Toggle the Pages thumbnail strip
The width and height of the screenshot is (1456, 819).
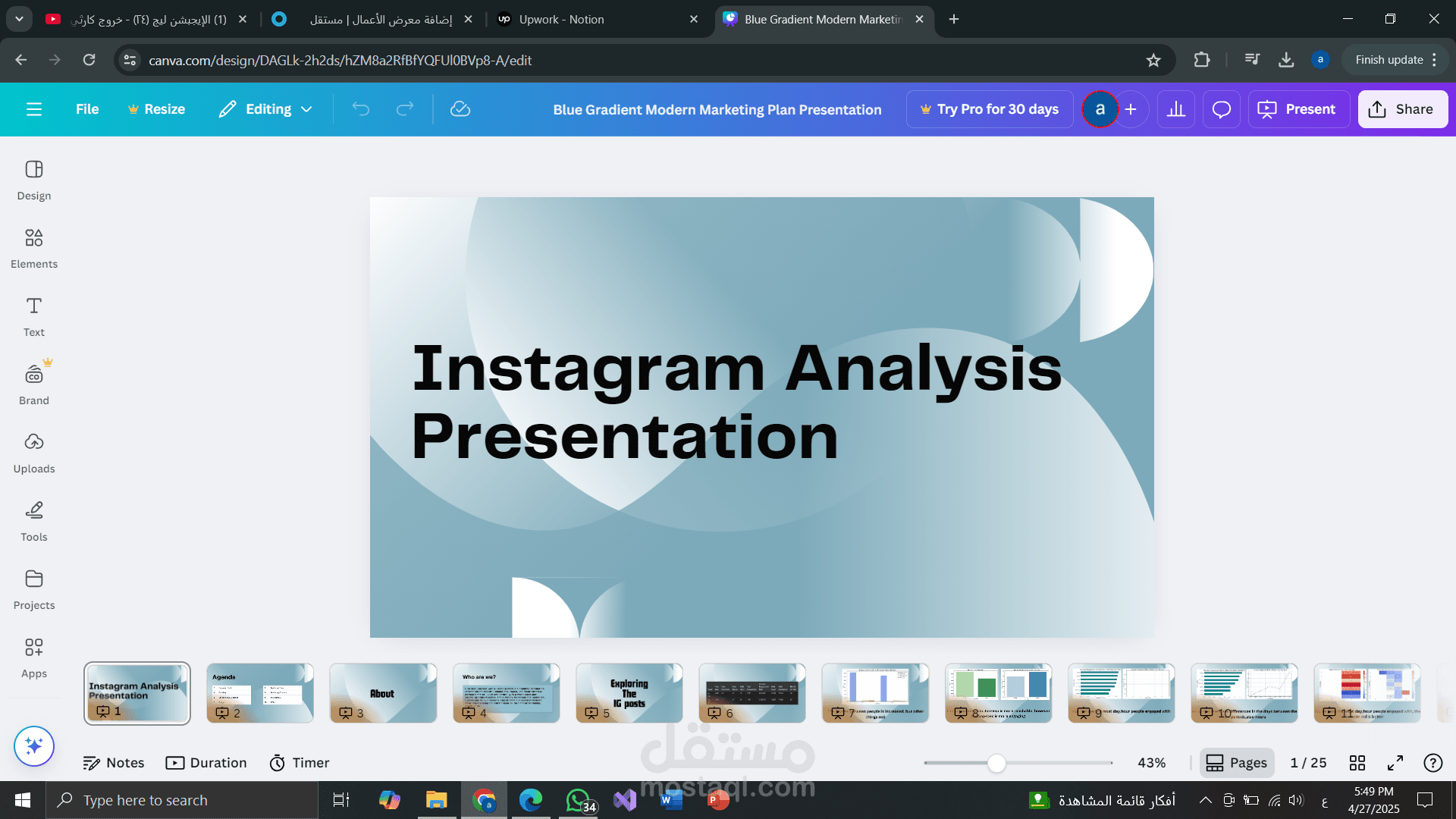pos(1237,763)
